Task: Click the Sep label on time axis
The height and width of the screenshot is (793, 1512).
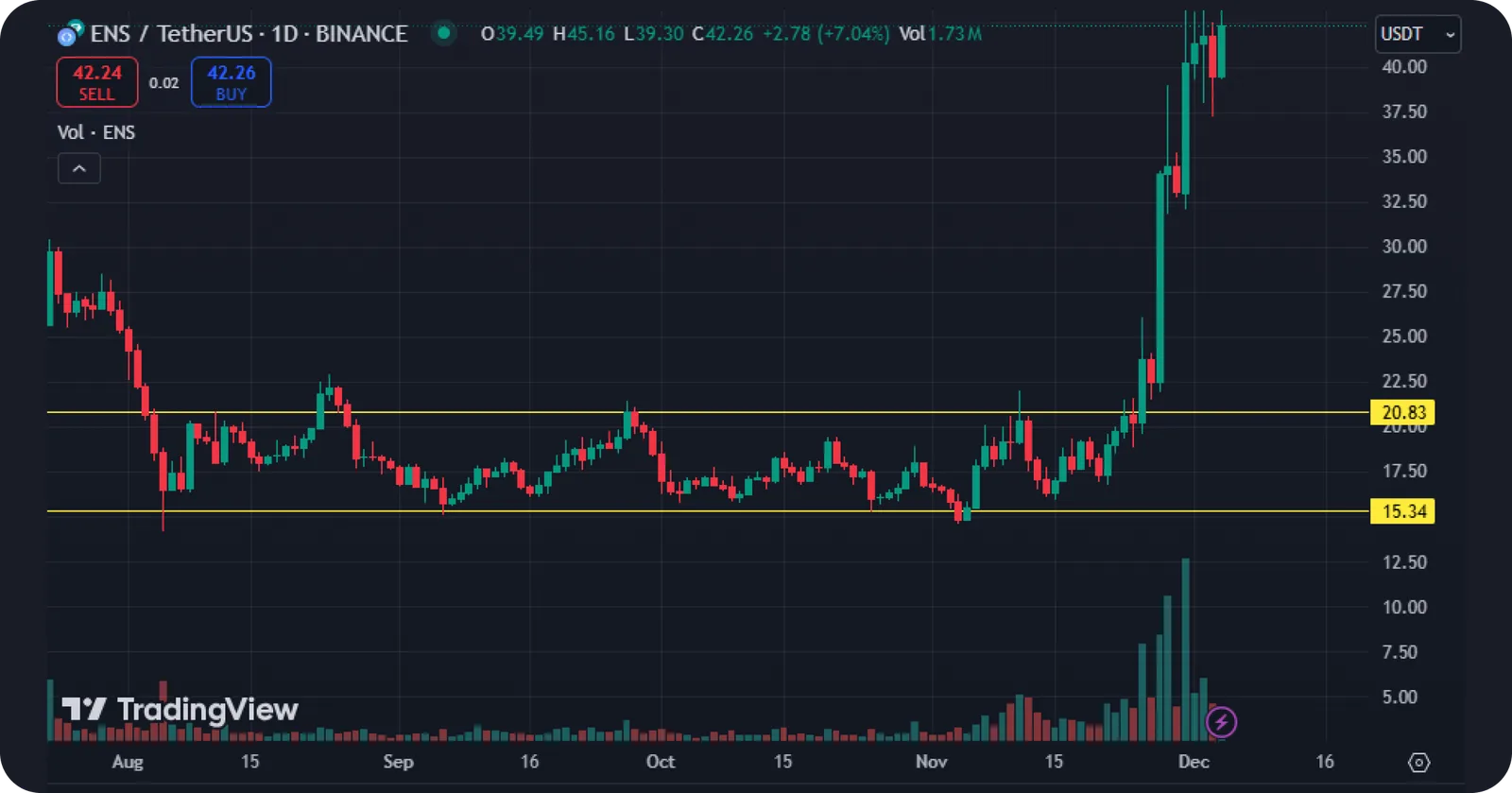Action: pos(398,762)
